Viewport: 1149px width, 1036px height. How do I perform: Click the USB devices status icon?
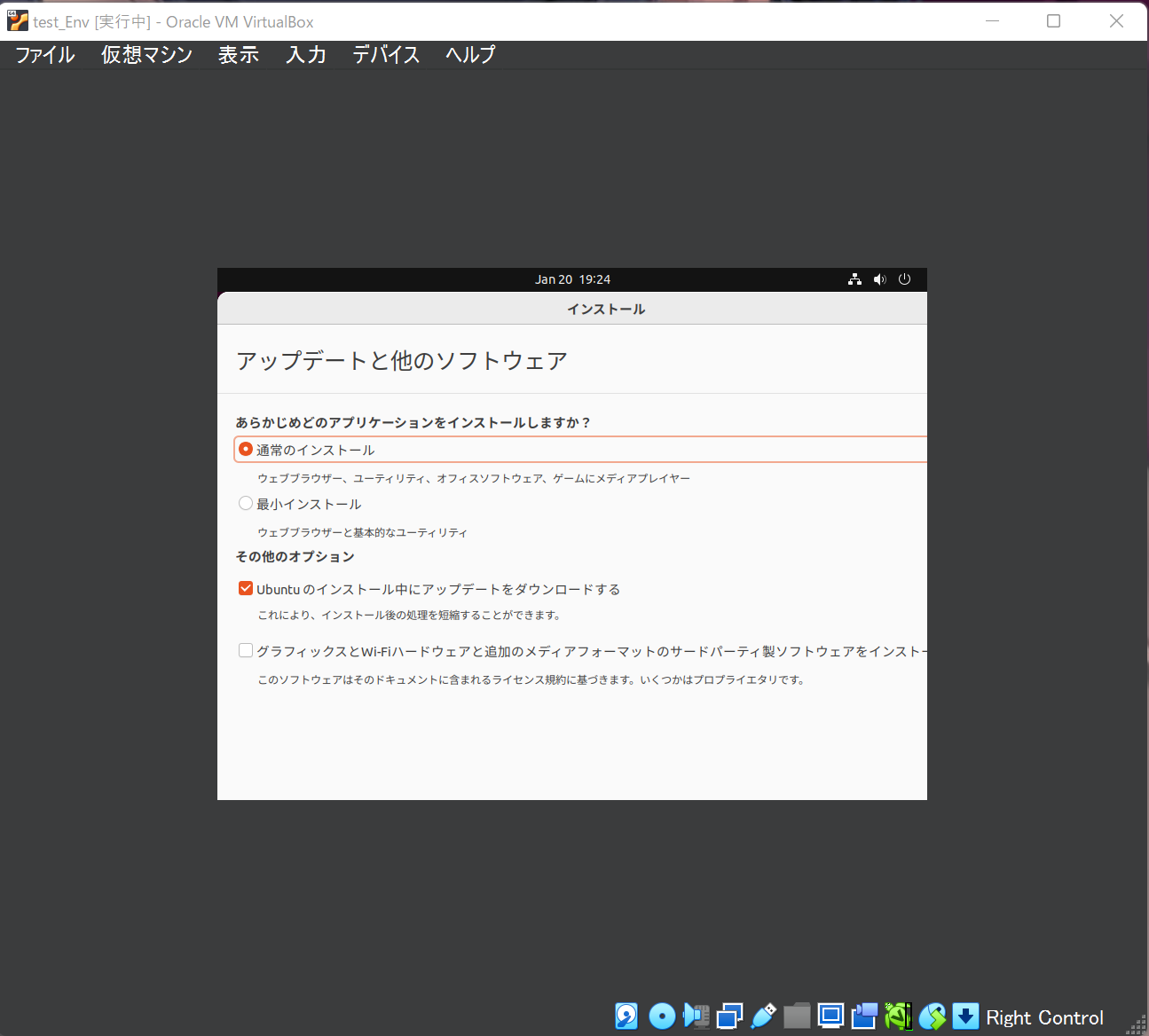click(x=763, y=1016)
